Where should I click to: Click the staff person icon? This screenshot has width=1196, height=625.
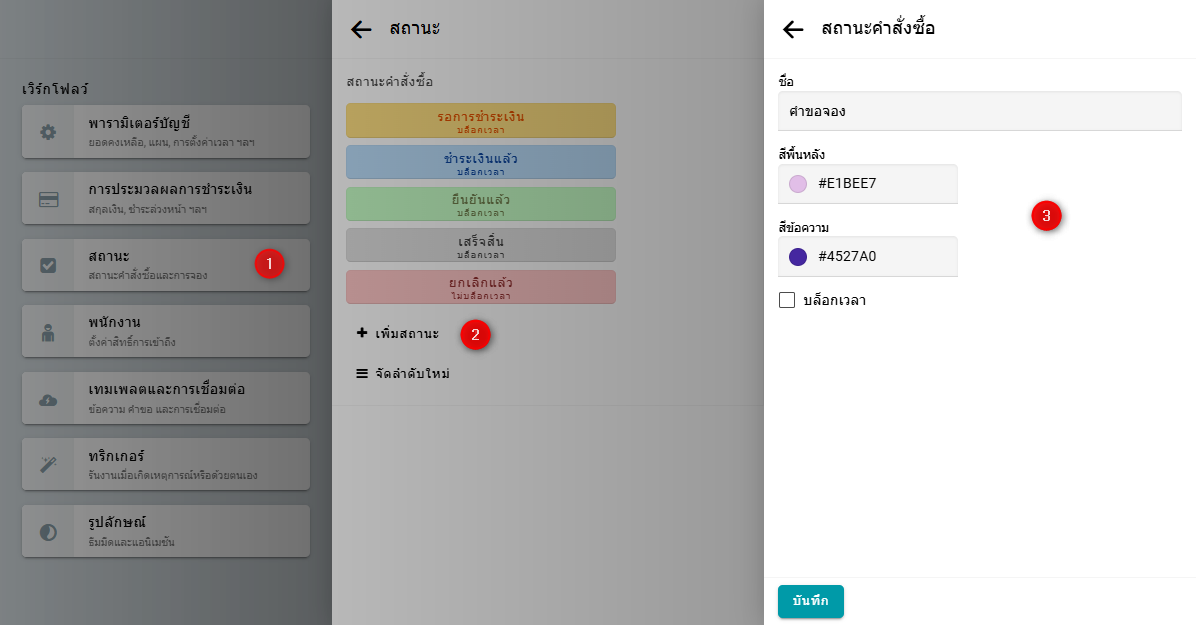48,332
